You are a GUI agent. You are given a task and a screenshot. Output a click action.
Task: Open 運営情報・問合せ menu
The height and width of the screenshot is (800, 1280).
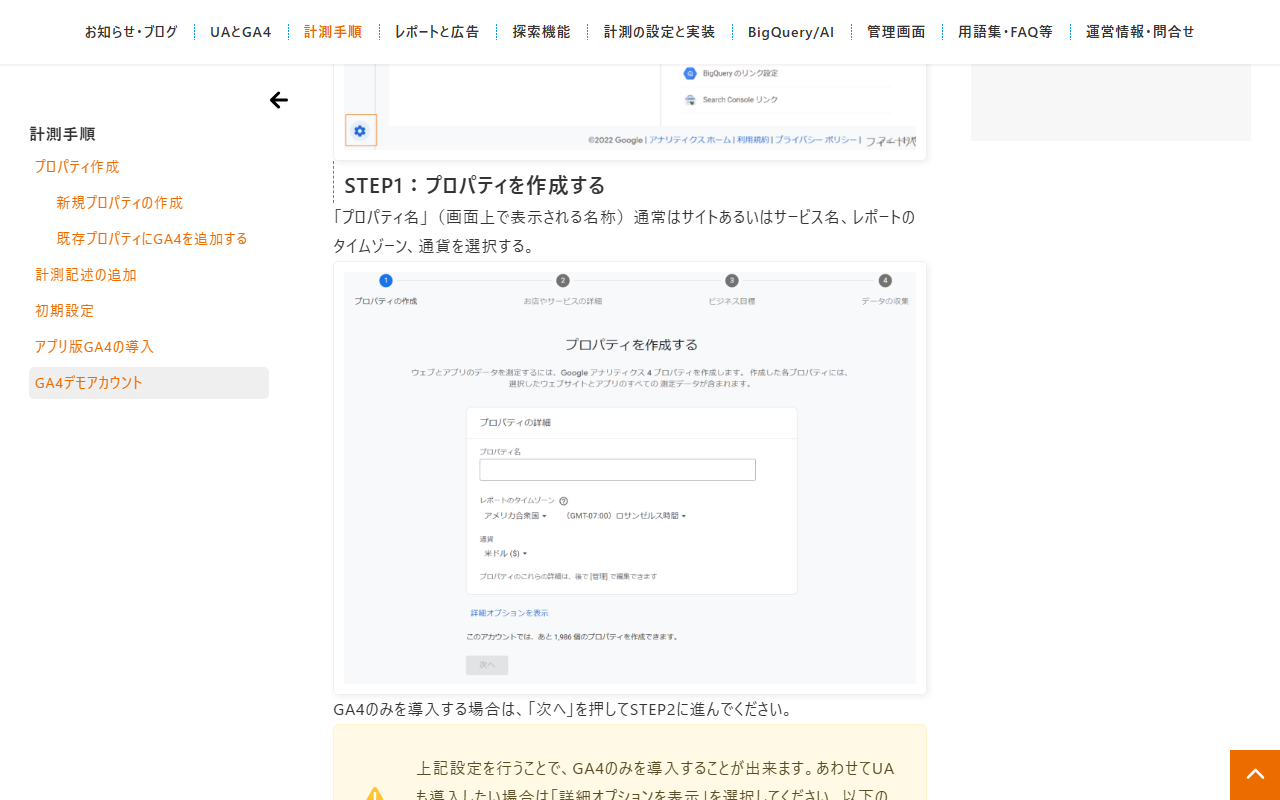point(1140,32)
